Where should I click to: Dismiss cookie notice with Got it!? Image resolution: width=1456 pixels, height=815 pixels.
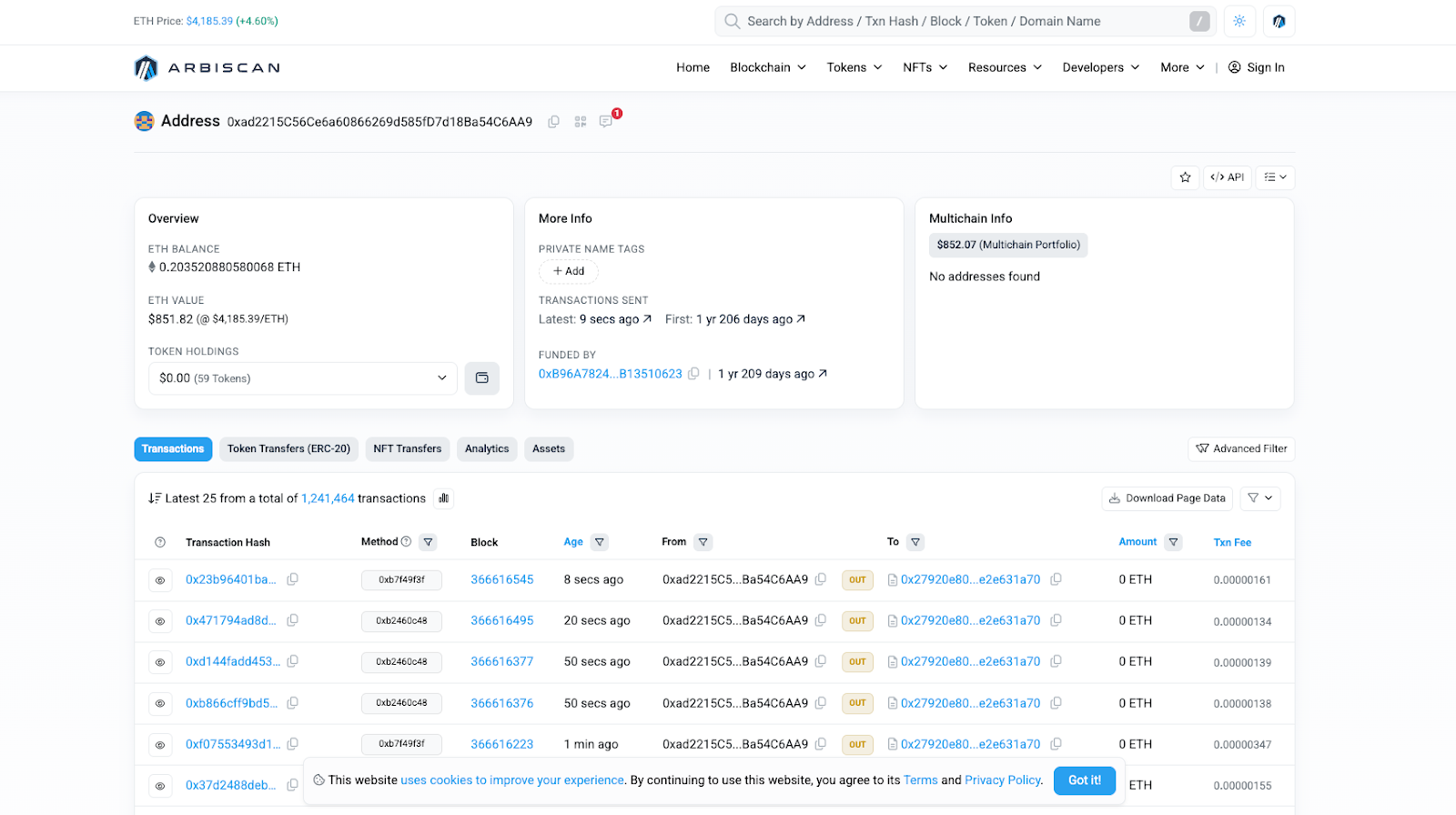point(1085,780)
